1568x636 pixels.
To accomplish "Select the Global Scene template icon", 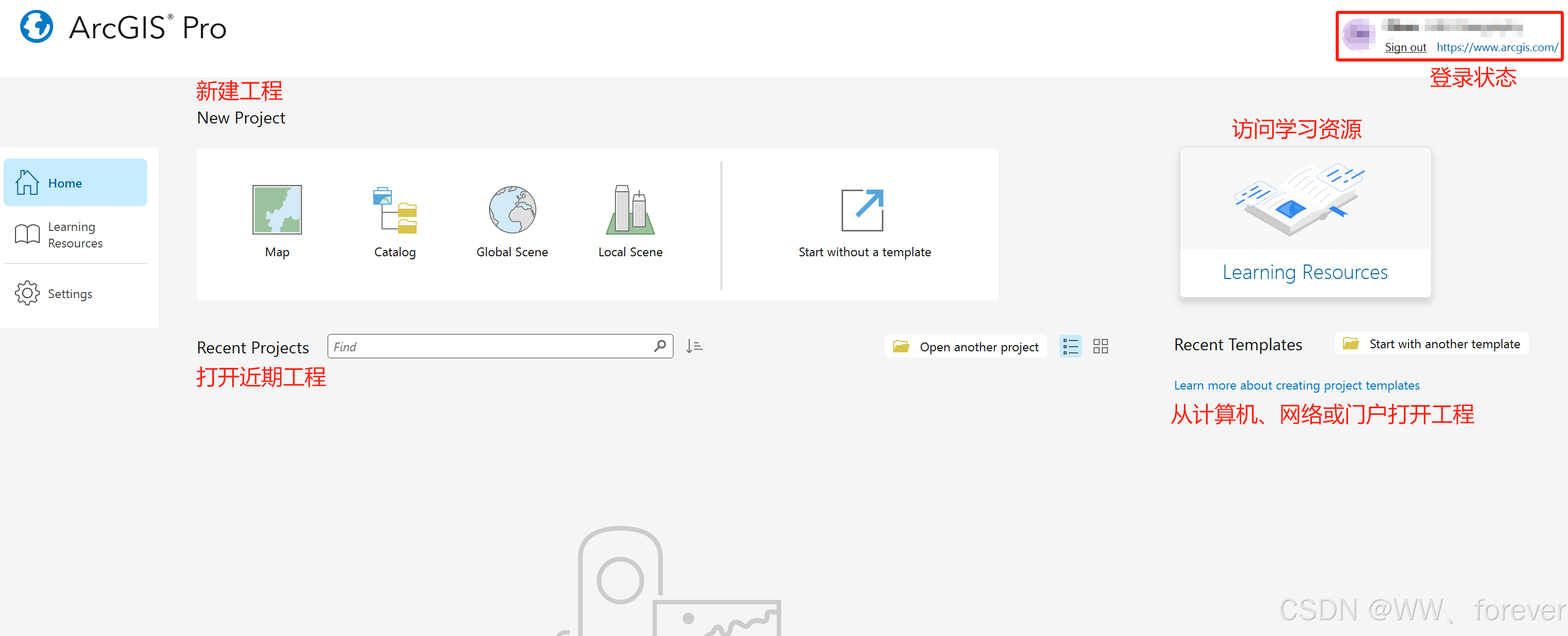I will [511, 210].
